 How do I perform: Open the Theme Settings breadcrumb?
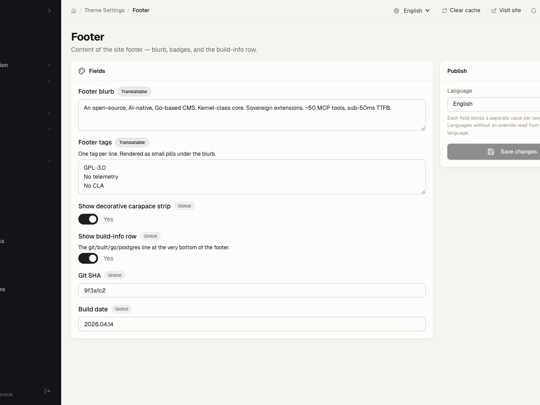(104, 10)
